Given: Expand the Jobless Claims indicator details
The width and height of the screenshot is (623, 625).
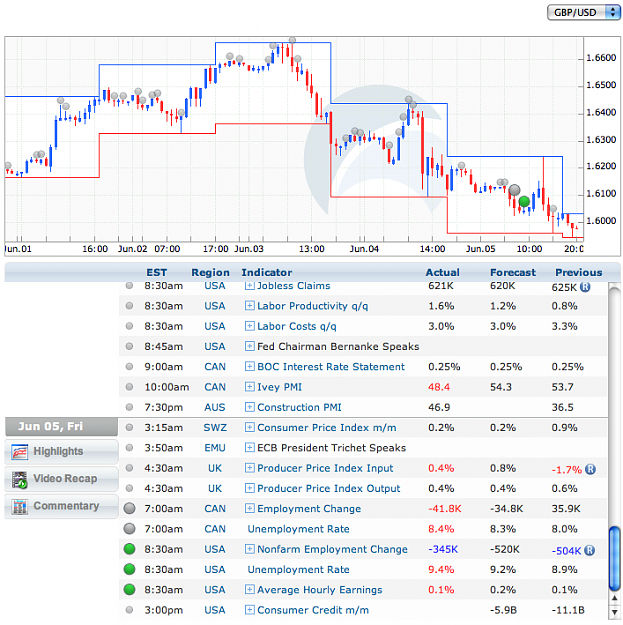Looking at the screenshot, I should [x=250, y=286].
